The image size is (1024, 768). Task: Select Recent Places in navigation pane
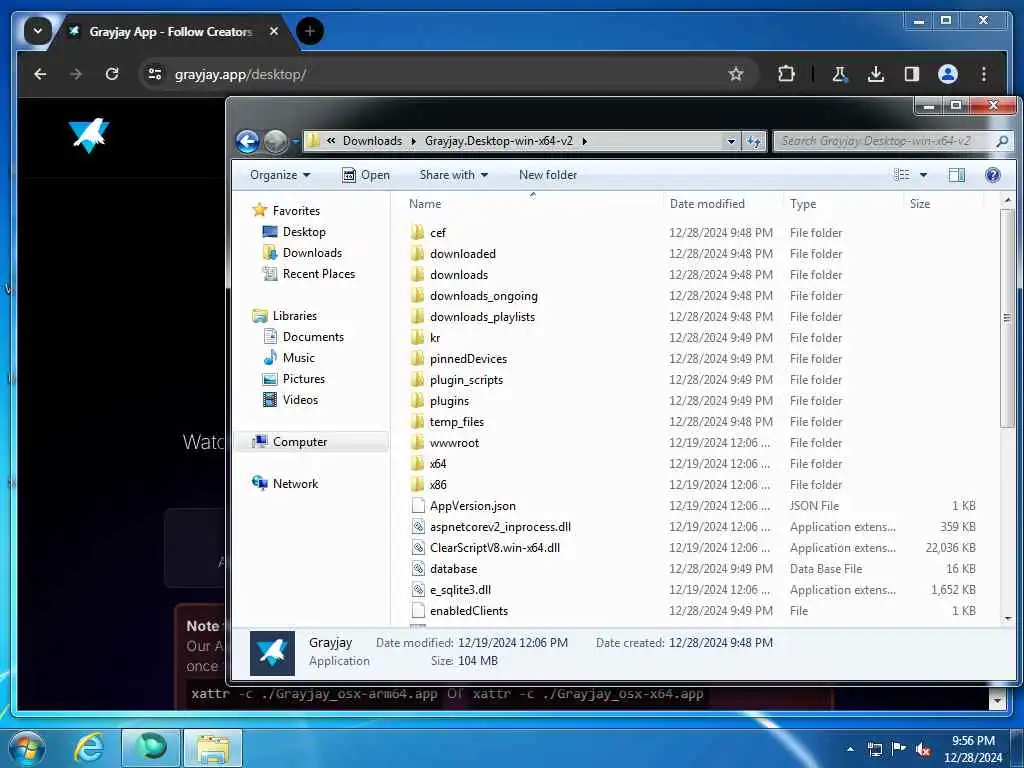tap(319, 274)
